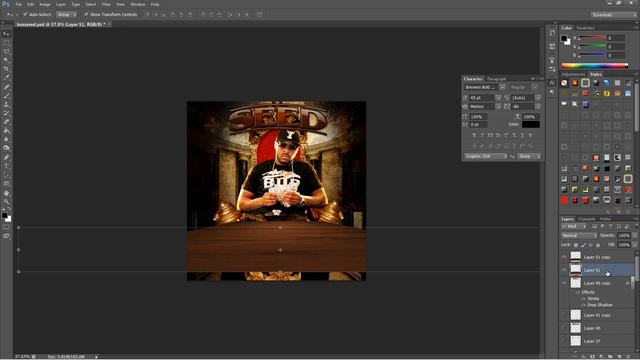Show Layer 41 copy via visibility box

[x=564, y=315]
